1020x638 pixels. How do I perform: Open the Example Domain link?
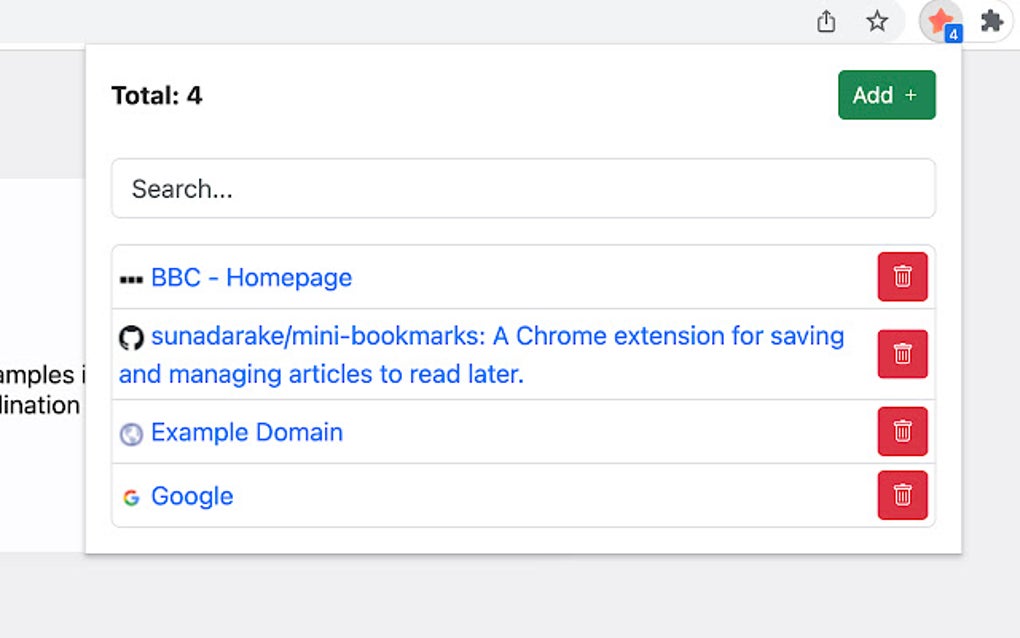[247, 432]
